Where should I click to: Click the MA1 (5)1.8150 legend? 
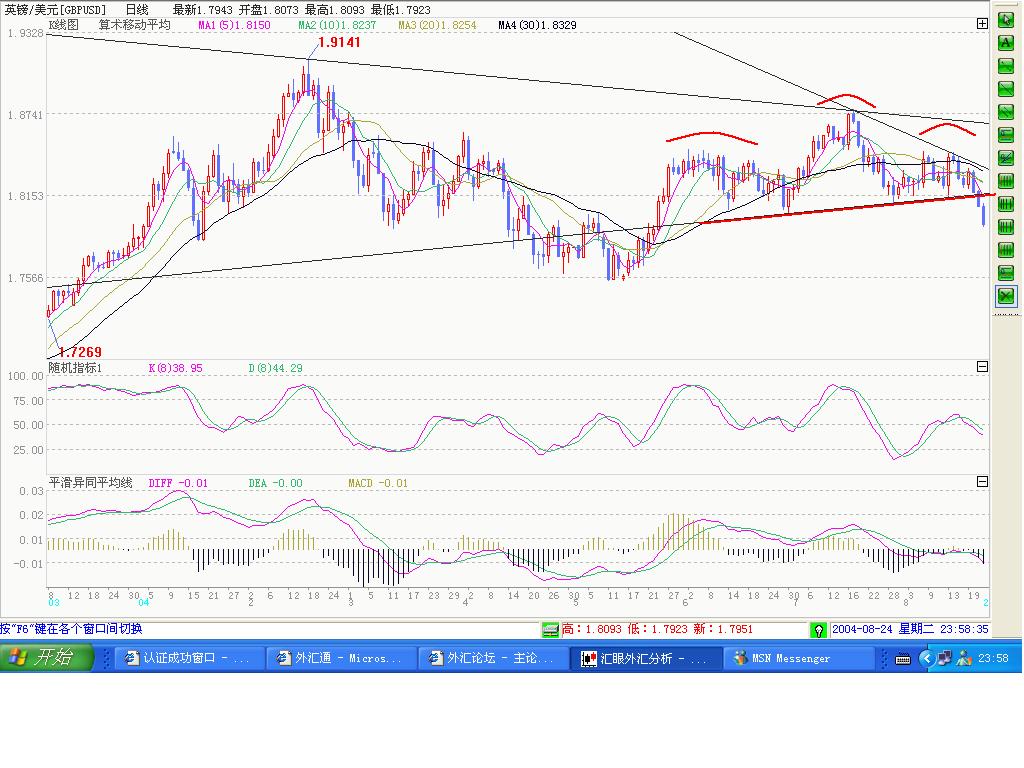234,25
